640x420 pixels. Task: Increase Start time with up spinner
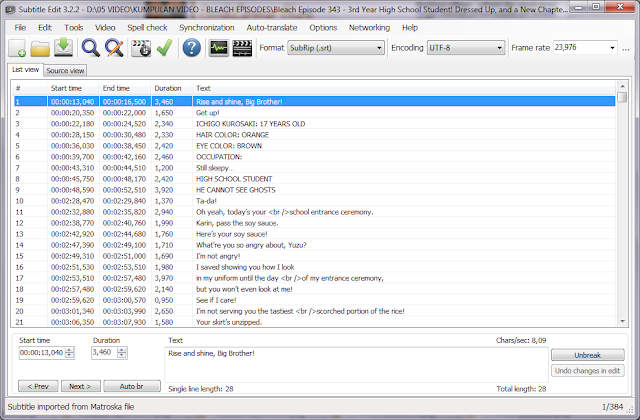[x=70, y=350]
